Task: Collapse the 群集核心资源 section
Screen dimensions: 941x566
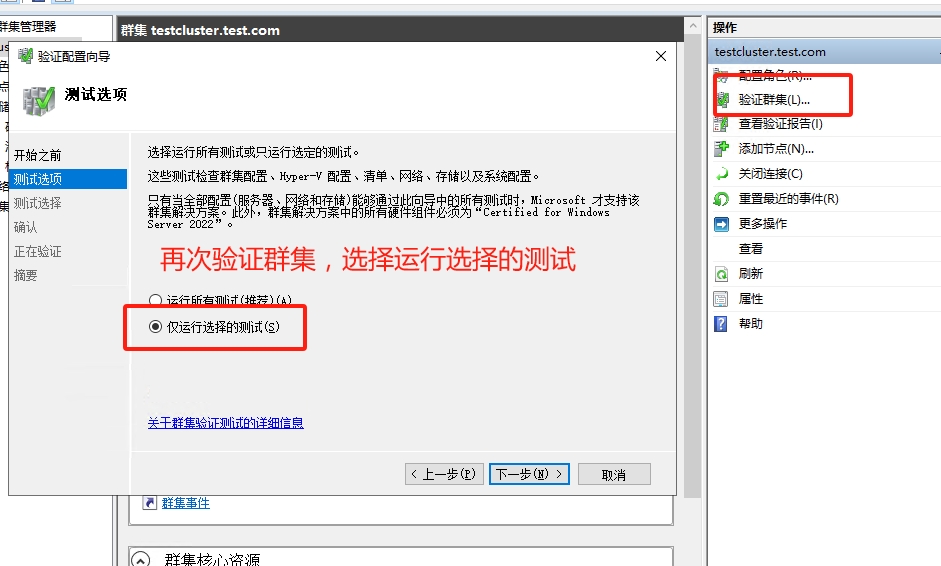Action: [x=140, y=559]
